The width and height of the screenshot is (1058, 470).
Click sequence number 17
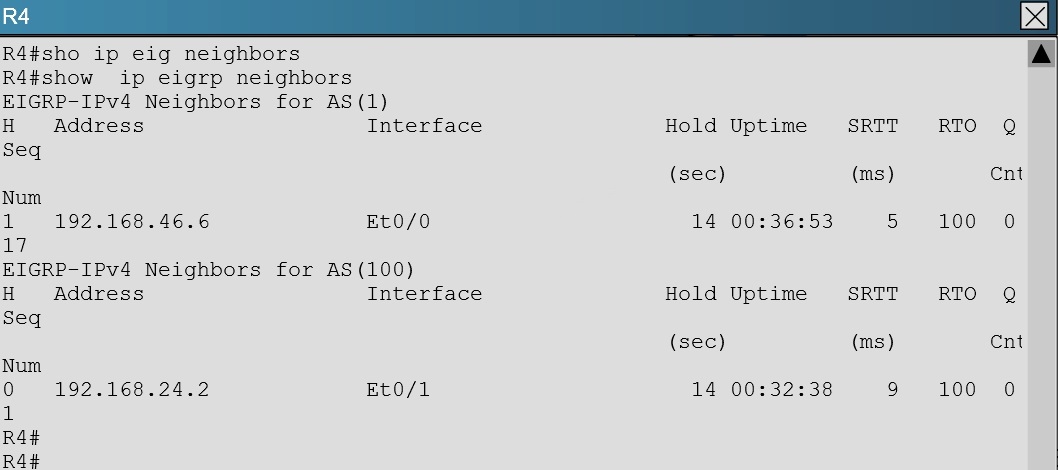[x=14, y=245]
